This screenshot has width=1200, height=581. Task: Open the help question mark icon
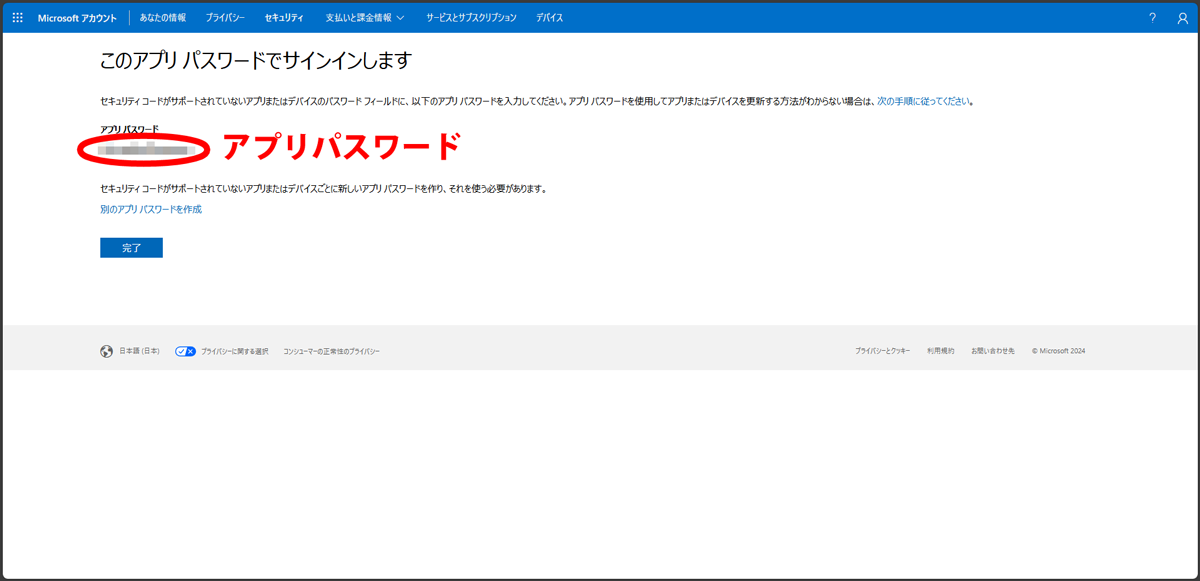pos(1152,18)
